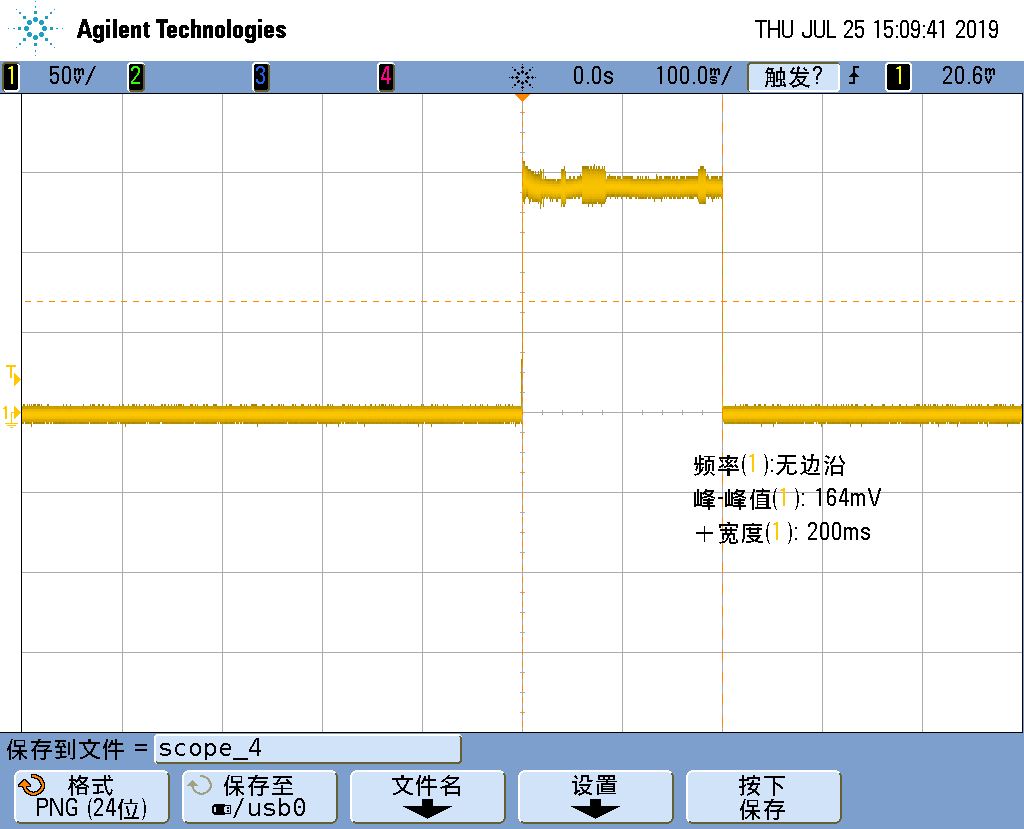Image resolution: width=1024 pixels, height=829 pixels.
Task: Click the trigger source Channel 1 icon
Action: (897, 76)
